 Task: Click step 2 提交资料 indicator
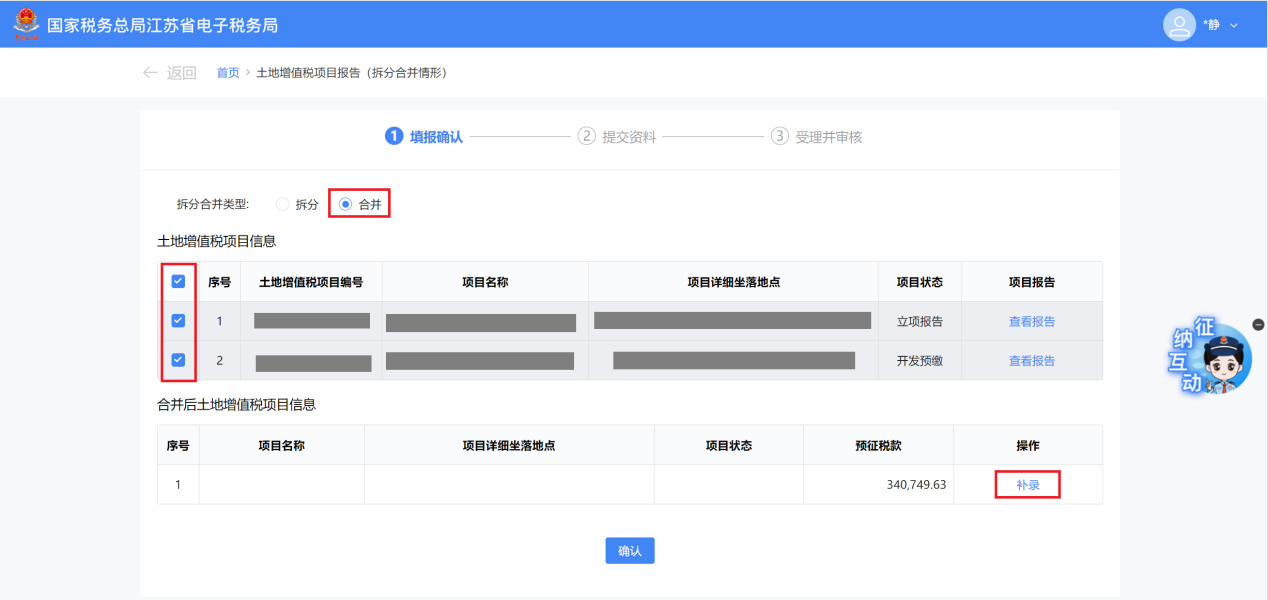tap(617, 137)
